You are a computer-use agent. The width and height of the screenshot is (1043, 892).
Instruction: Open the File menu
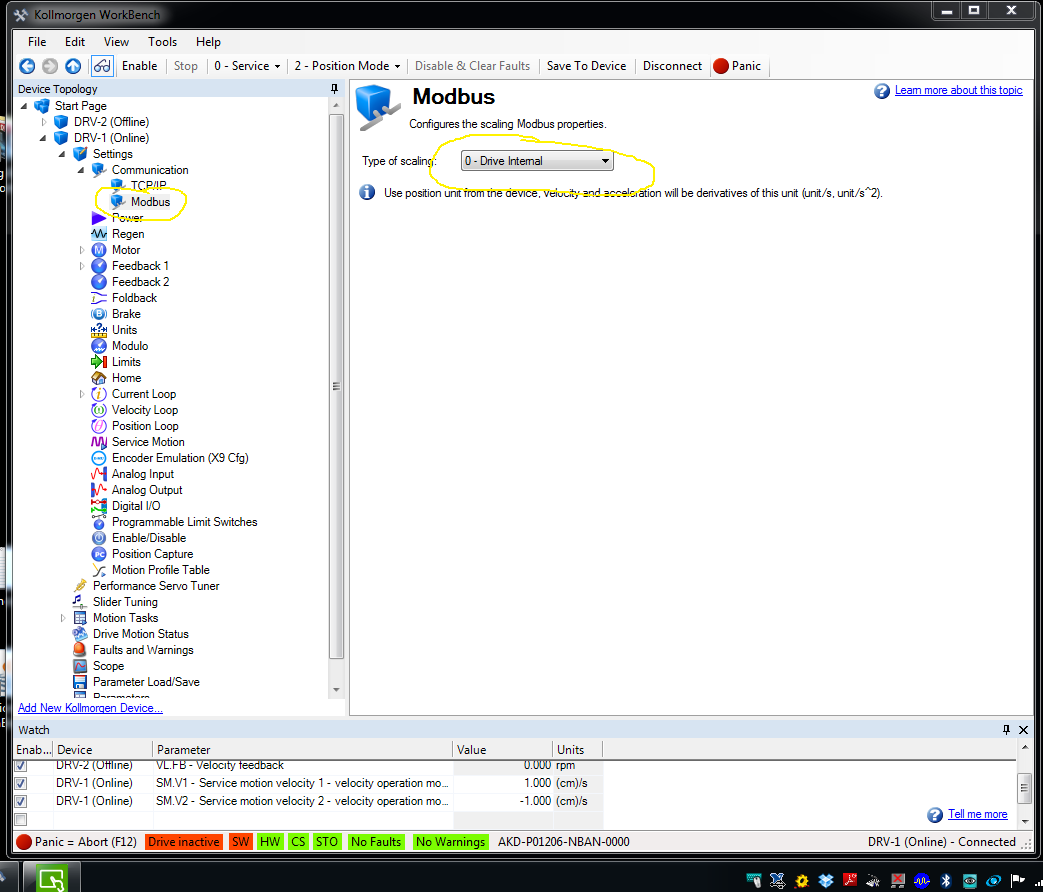(x=37, y=42)
